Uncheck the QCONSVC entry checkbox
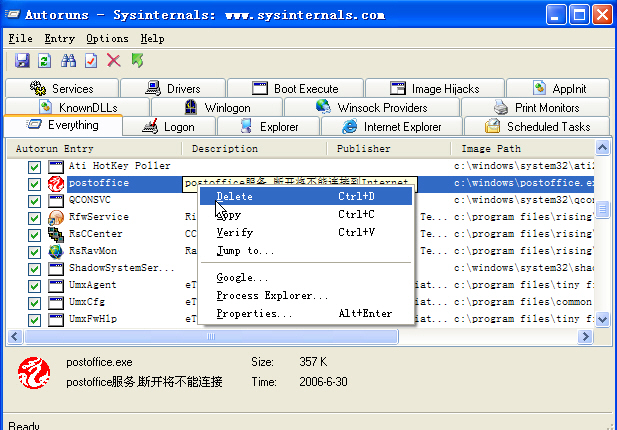The image size is (617, 430). point(34,201)
